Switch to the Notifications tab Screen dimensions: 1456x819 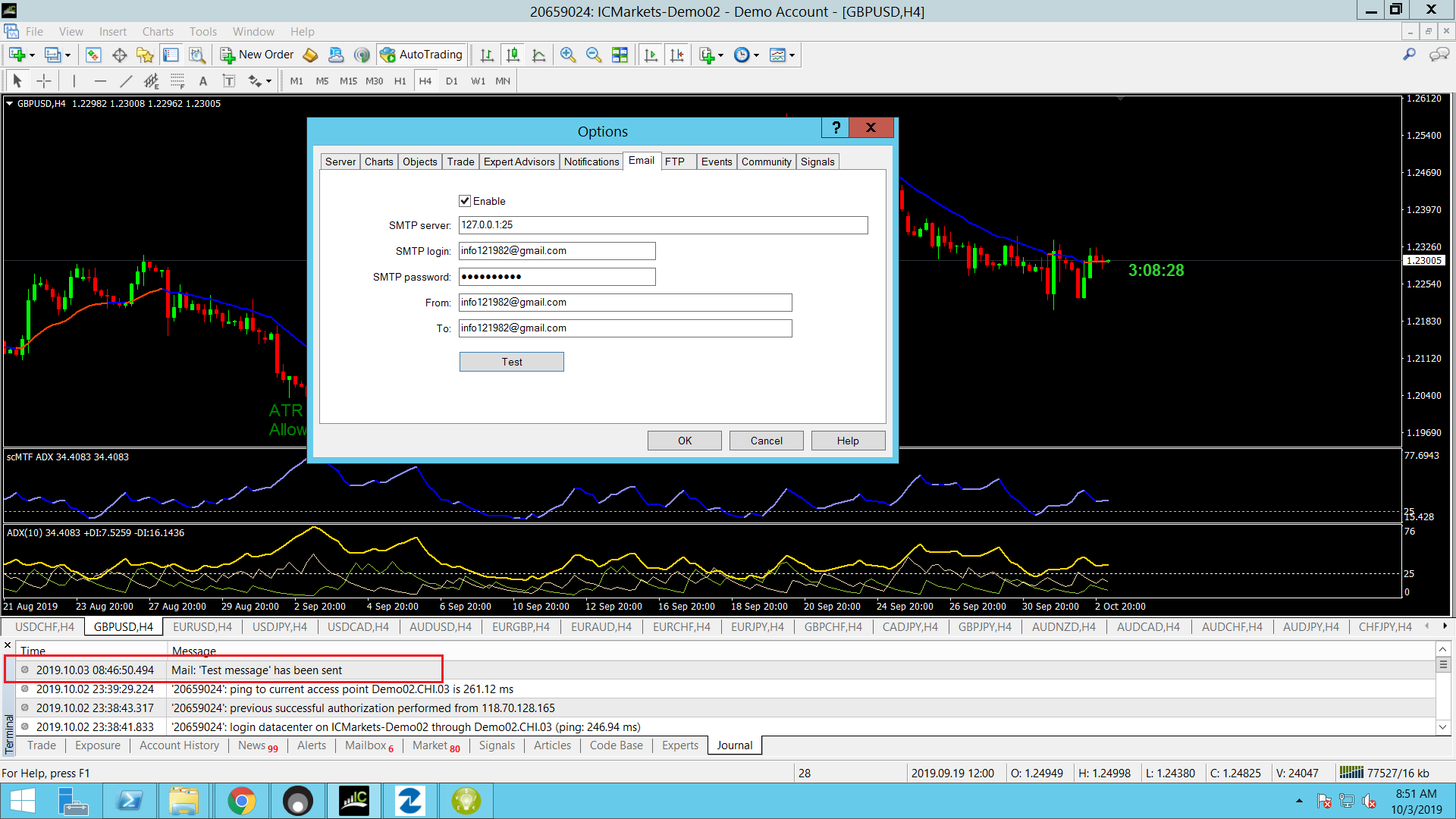(591, 162)
